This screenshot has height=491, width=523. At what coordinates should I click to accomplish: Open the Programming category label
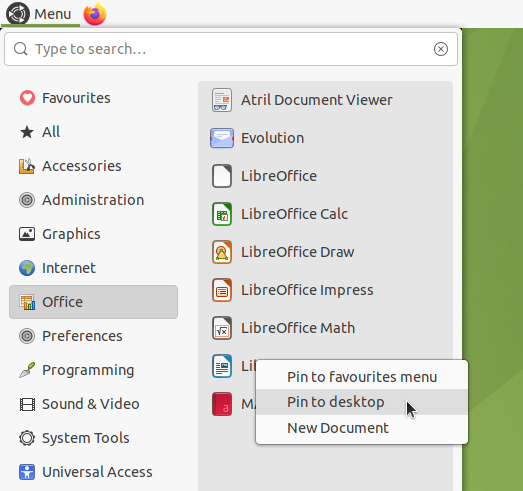[88, 370]
